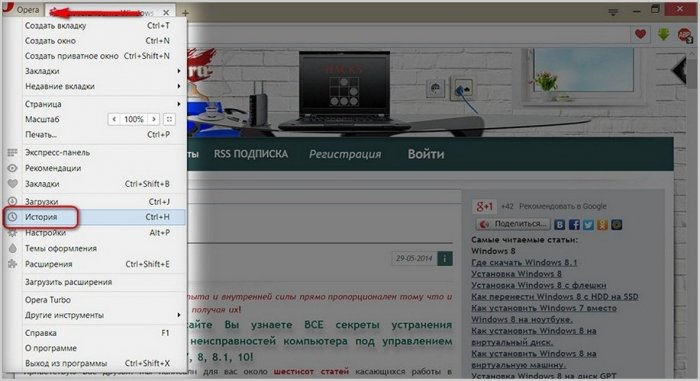
Task: Open Загрузки menu item
Action: coord(97,201)
